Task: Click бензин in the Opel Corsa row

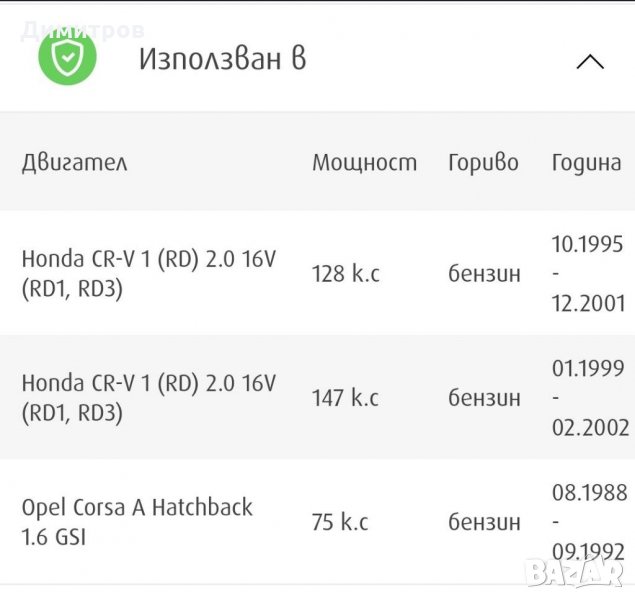Action: coord(484,521)
